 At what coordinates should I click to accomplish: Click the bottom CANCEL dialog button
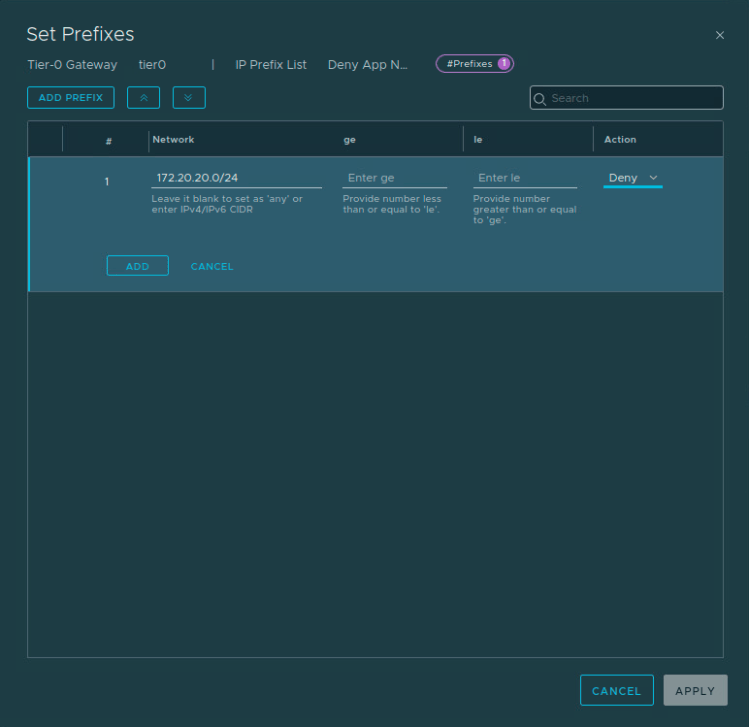tap(616, 691)
